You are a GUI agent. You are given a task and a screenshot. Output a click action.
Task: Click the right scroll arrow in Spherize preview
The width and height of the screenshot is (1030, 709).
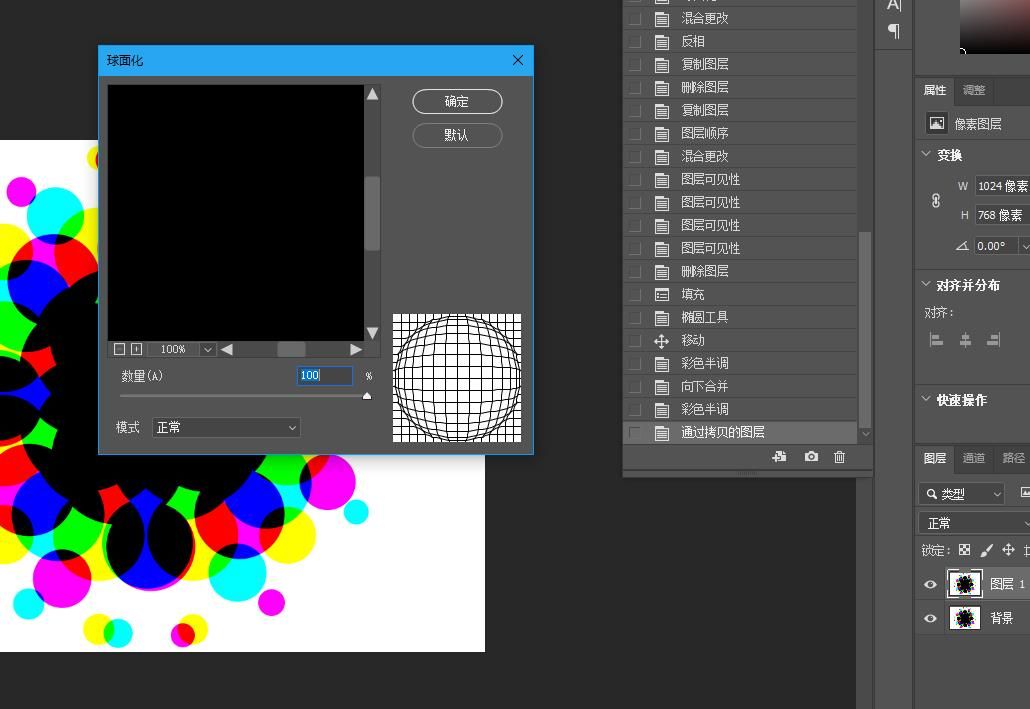[x=356, y=350]
